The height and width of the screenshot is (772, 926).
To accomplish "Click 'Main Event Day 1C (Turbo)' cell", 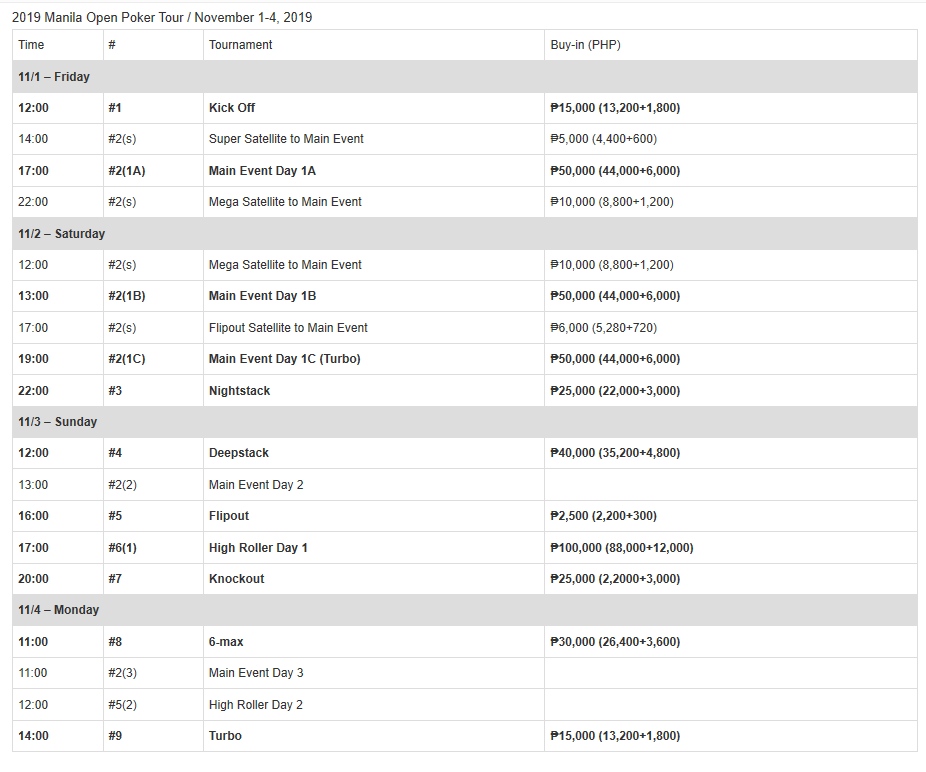I will point(374,359).
